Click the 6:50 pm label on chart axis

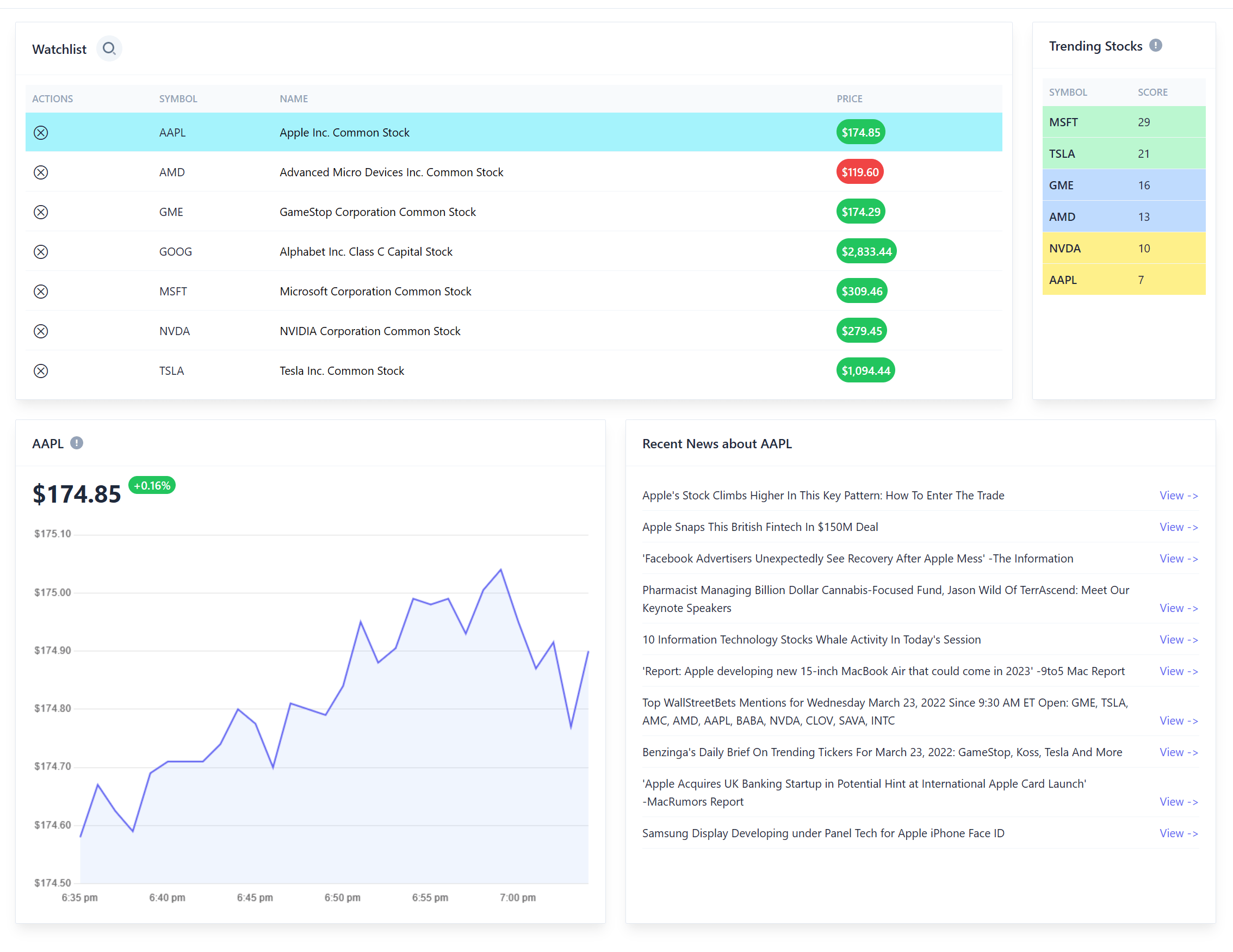[342, 897]
